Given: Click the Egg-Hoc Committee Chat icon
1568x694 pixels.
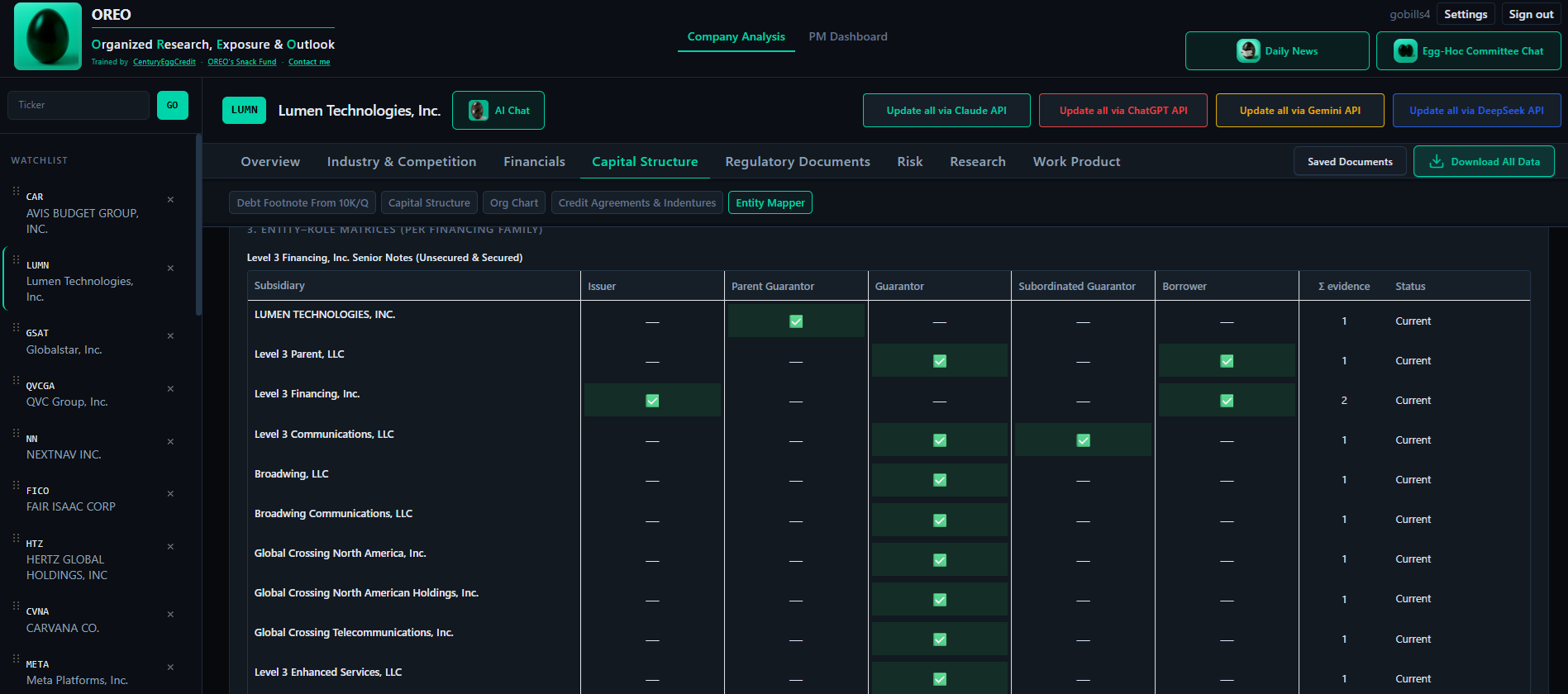Looking at the screenshot, I should (1405, 50).
